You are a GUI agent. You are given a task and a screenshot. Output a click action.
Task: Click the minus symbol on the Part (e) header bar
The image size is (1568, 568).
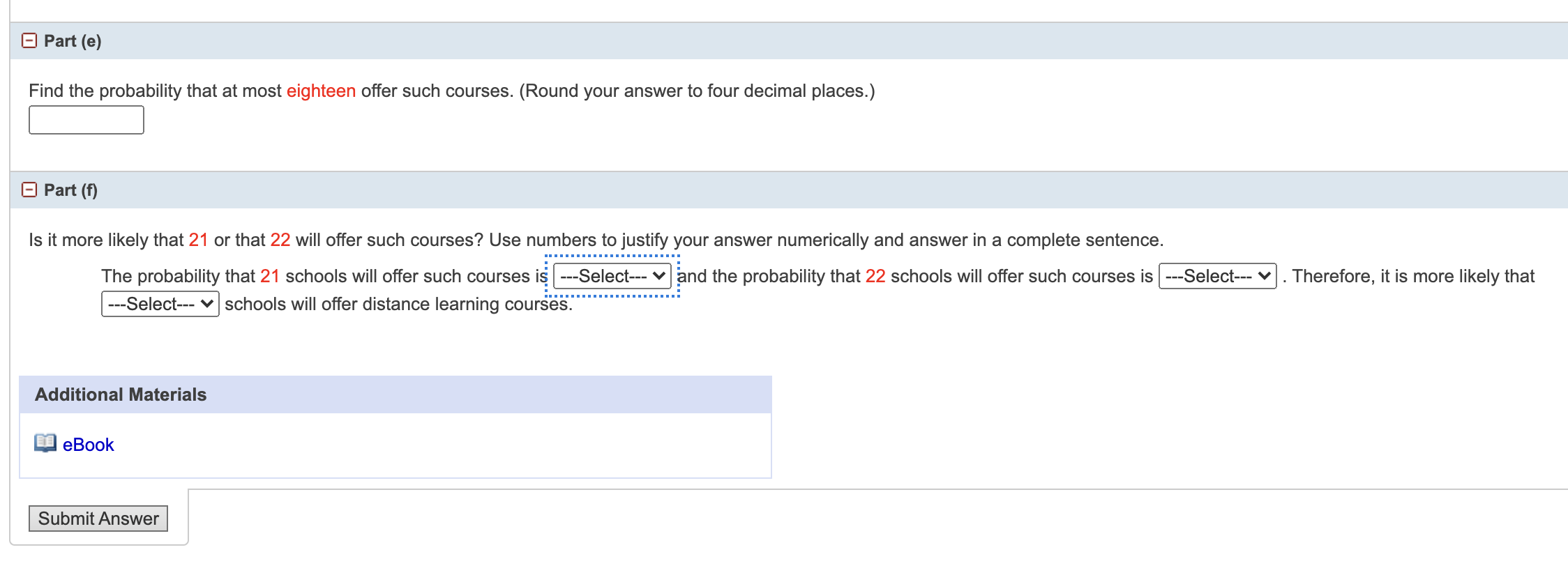pos(29,40)
